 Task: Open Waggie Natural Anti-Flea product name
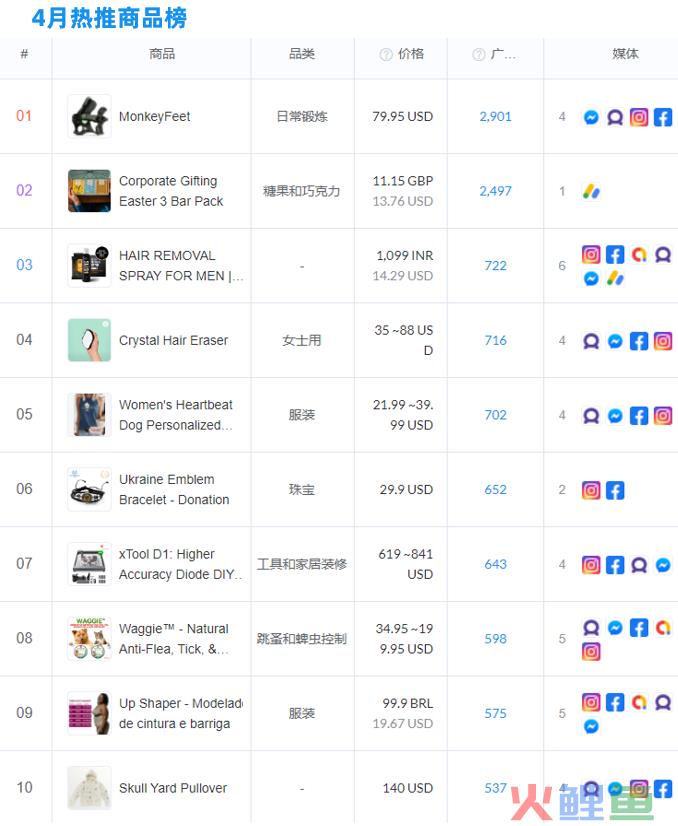(x=174, y=639)
